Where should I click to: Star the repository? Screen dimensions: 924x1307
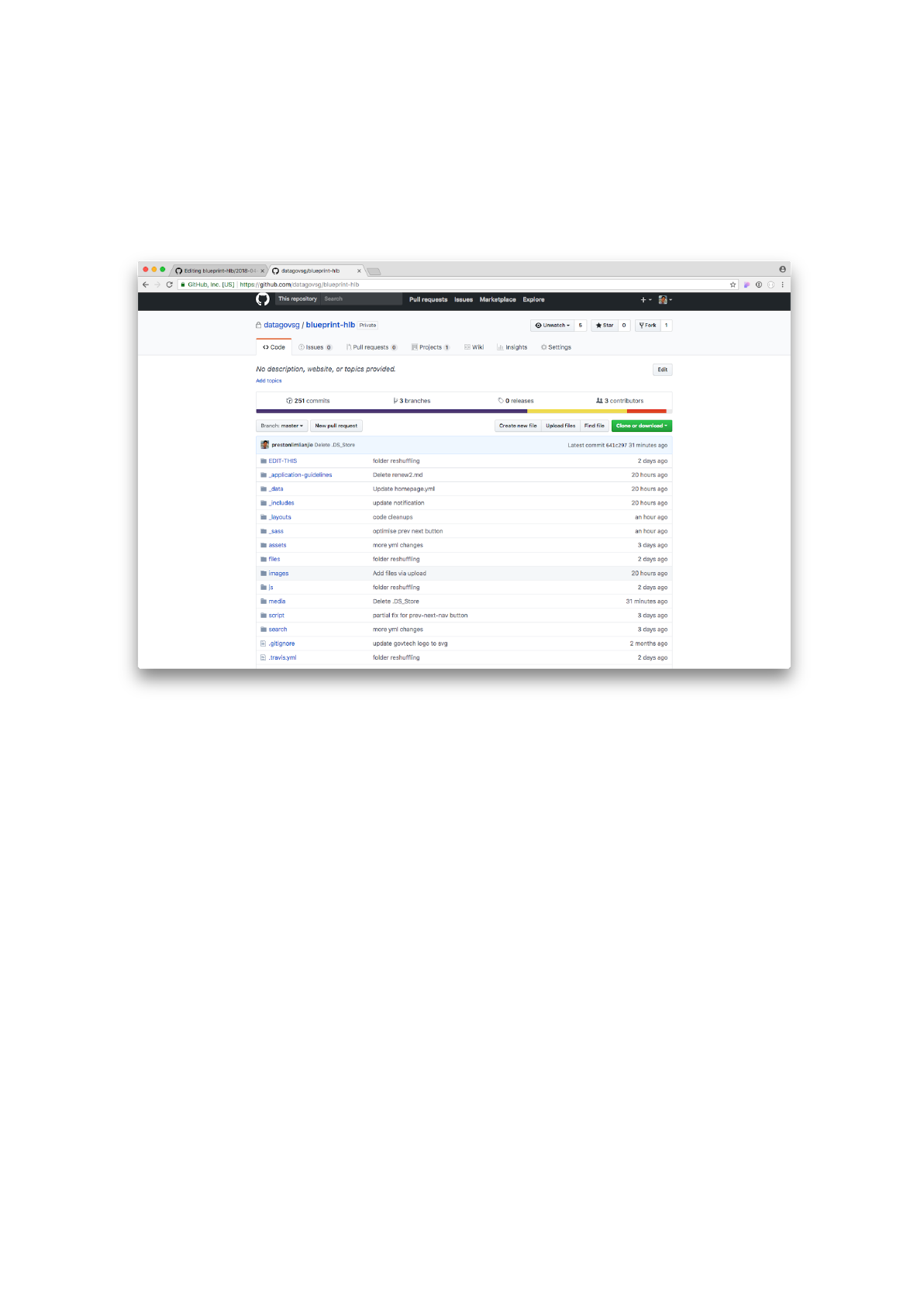tap(605, 326)
